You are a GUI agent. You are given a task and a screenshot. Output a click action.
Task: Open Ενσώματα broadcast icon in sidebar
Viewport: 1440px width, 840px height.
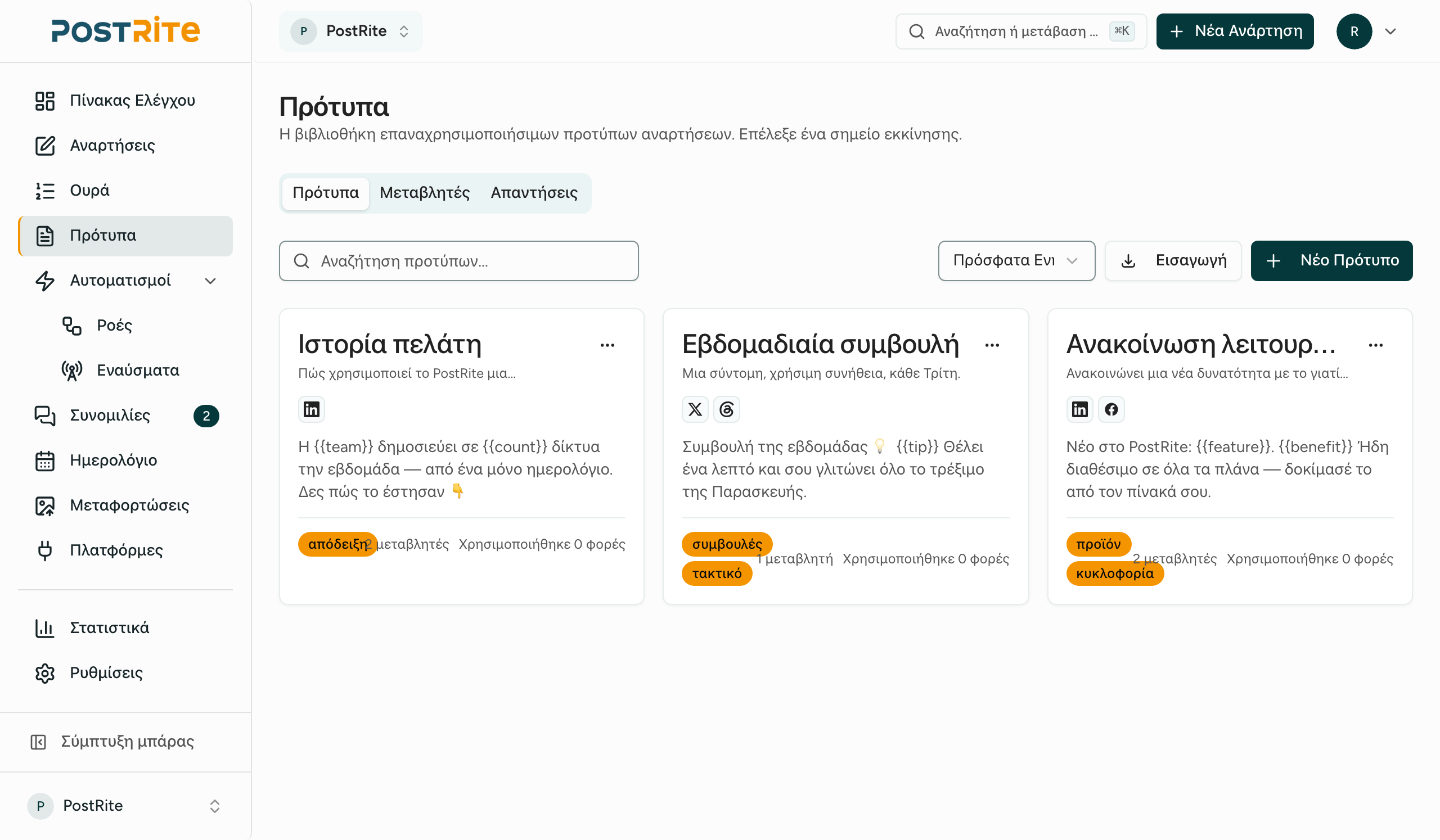71,371
